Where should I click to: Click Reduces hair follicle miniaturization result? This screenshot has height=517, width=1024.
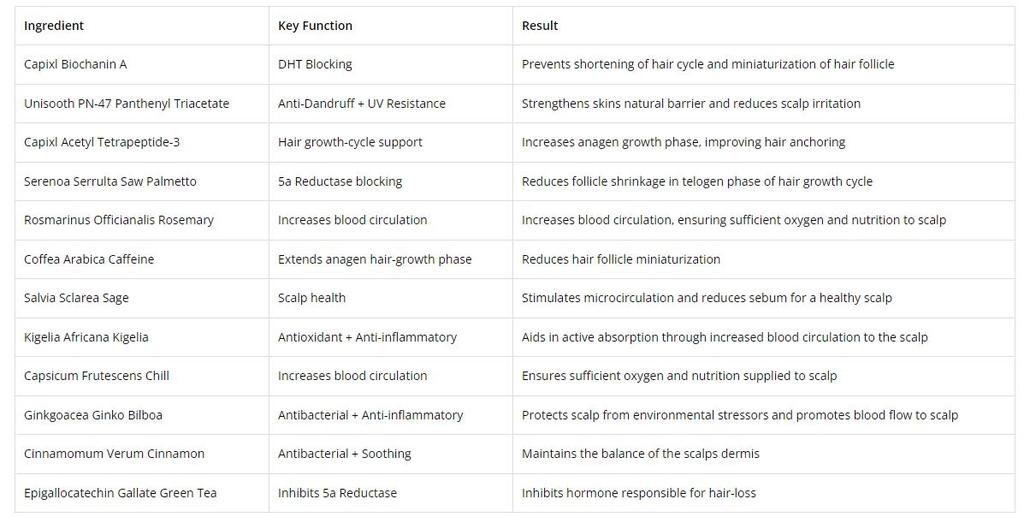coord(621,260)
